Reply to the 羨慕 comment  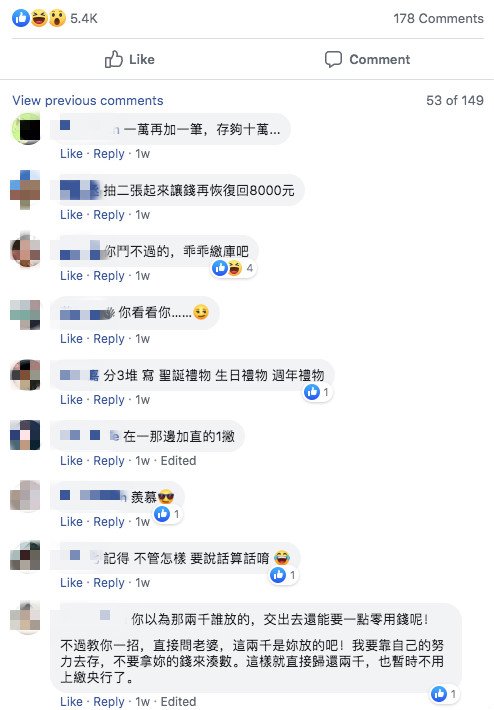(x=109, y=522)
